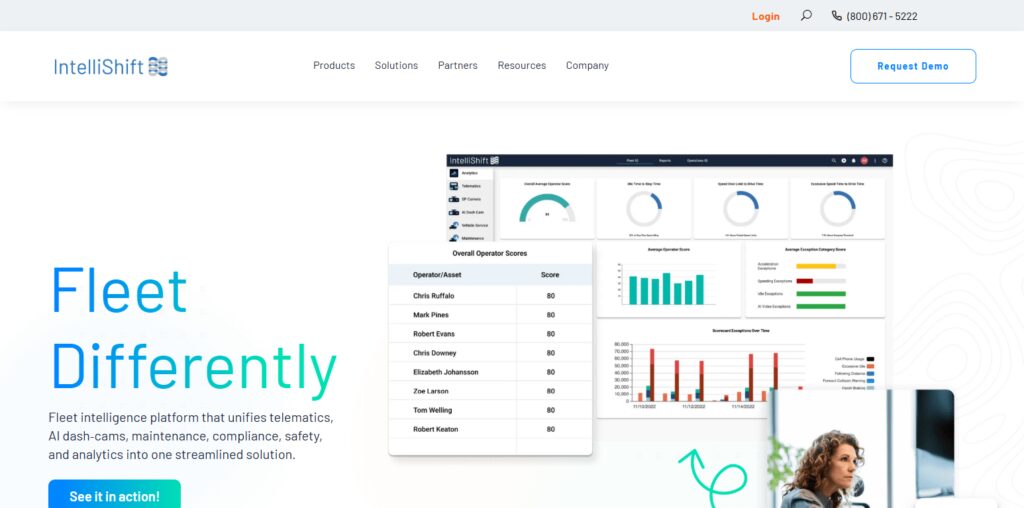Click the settings gear in dashboard top bar
The image size is (1024, 508).
844,161
